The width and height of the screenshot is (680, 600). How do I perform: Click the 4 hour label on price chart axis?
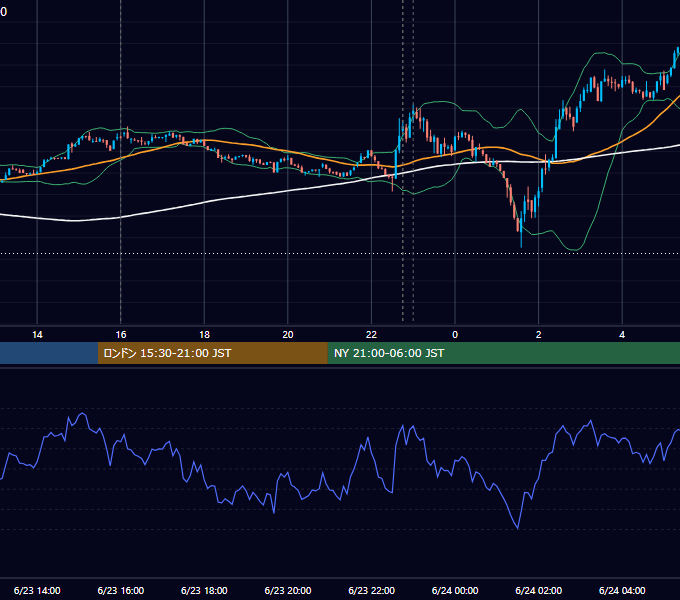[x=622, y=335]
